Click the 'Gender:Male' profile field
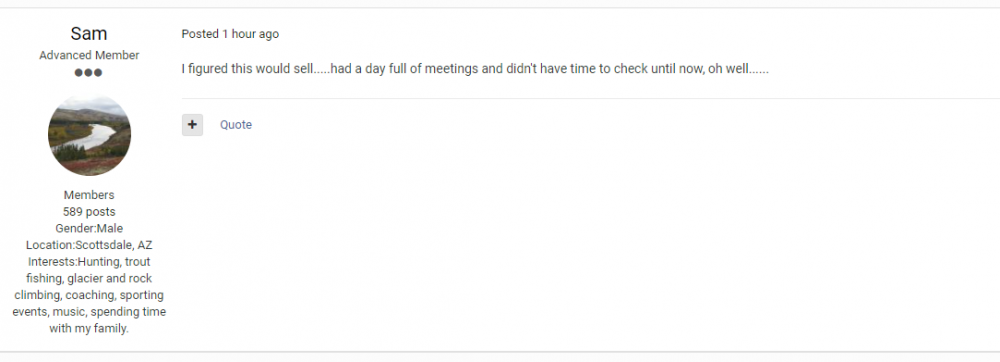1000x362 pixels. pyautogui.click(x=89, y=228)
